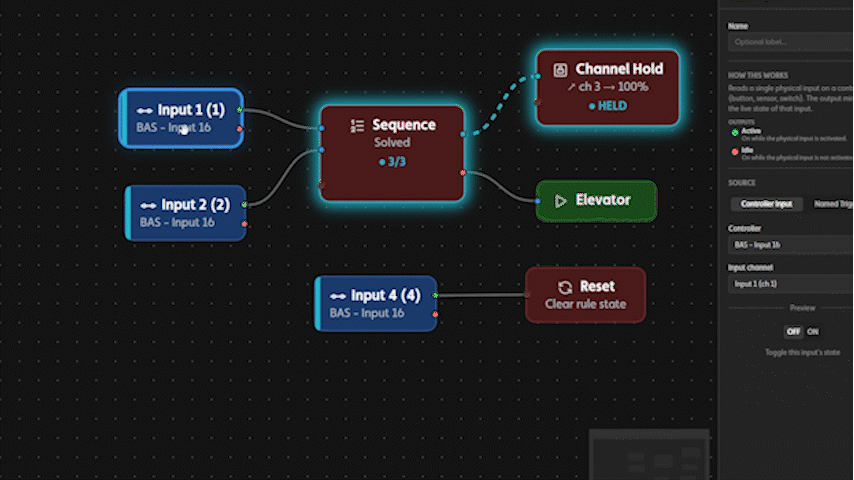Click the green Active output indicator in side panel

[735, 132]
